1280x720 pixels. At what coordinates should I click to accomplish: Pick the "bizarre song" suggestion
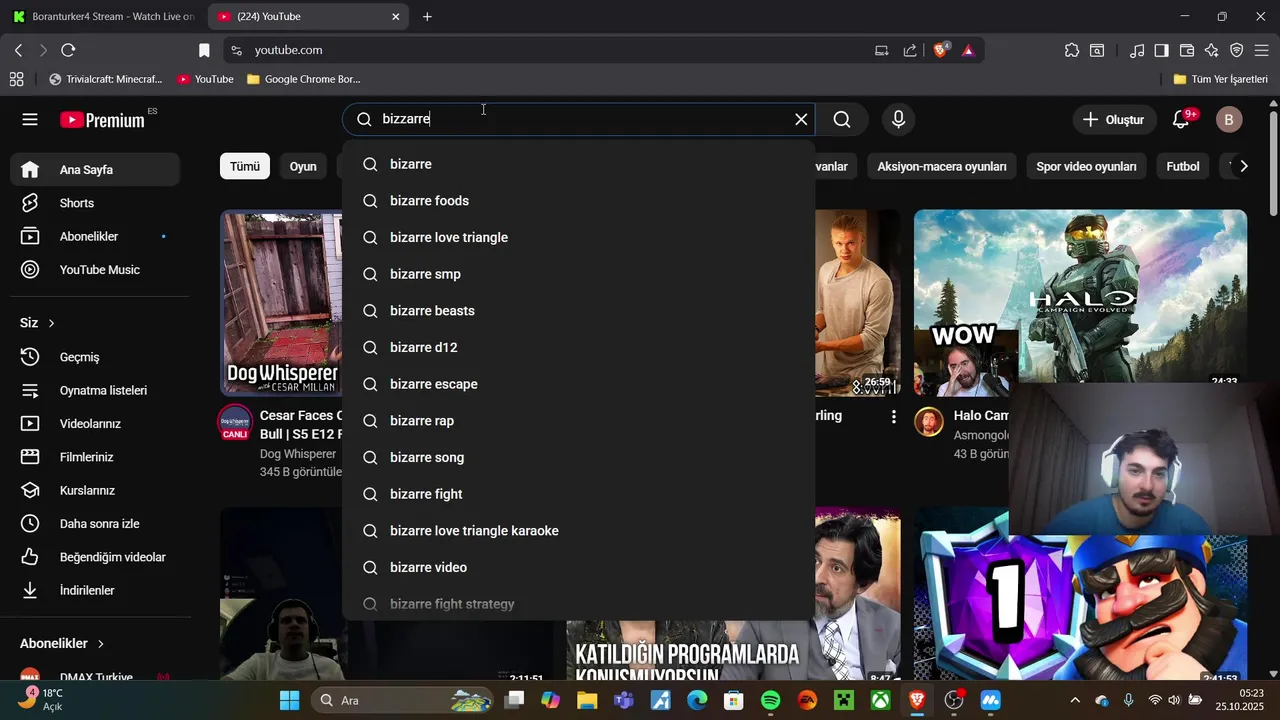578,457
